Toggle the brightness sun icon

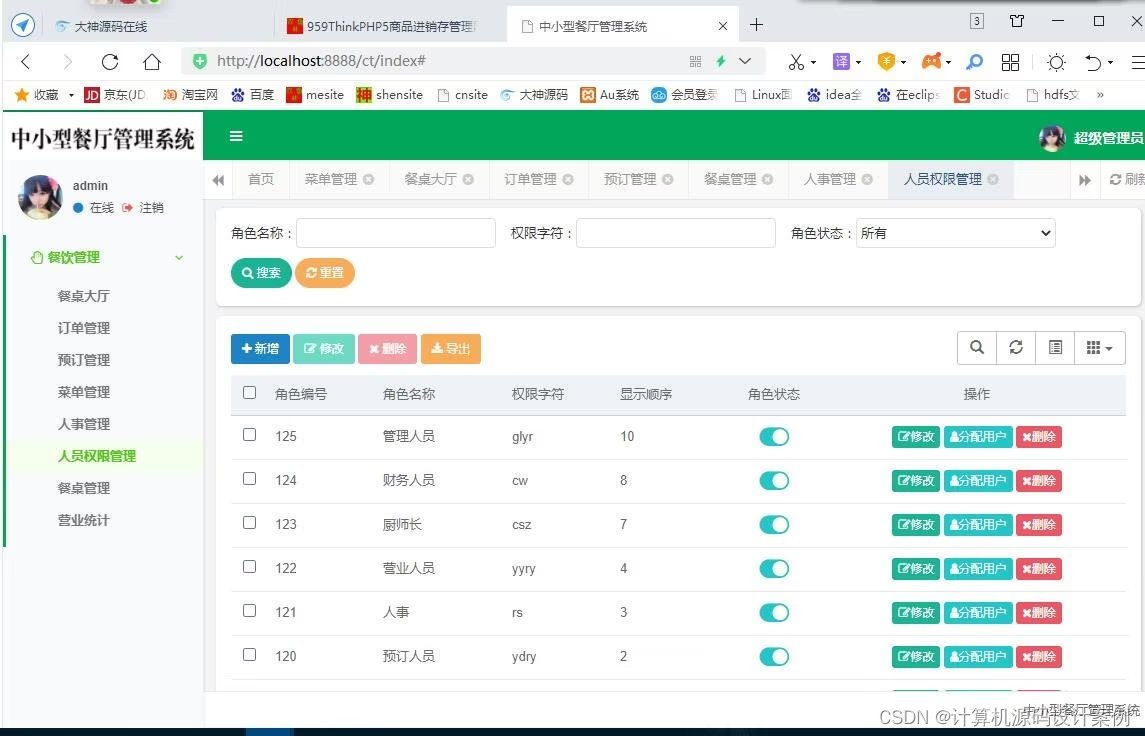(x=1056, y=62)
